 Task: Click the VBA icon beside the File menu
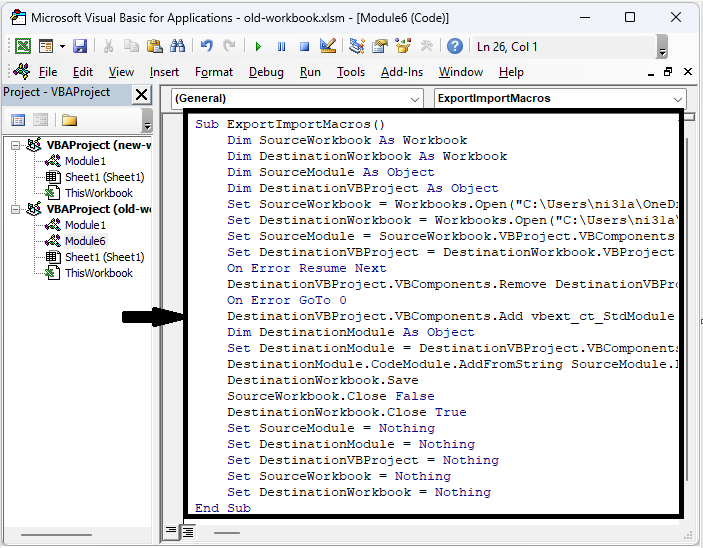point(22,71)
